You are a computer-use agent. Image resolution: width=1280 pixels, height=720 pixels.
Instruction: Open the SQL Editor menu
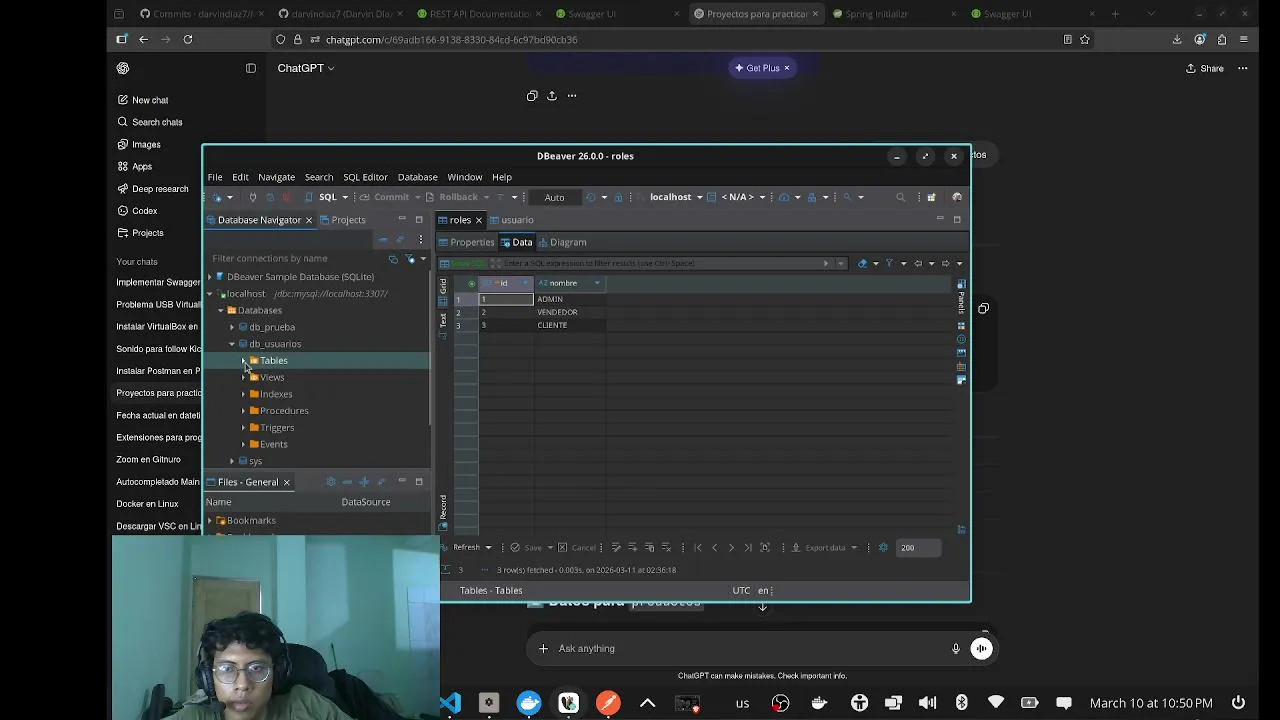[365, 177]
